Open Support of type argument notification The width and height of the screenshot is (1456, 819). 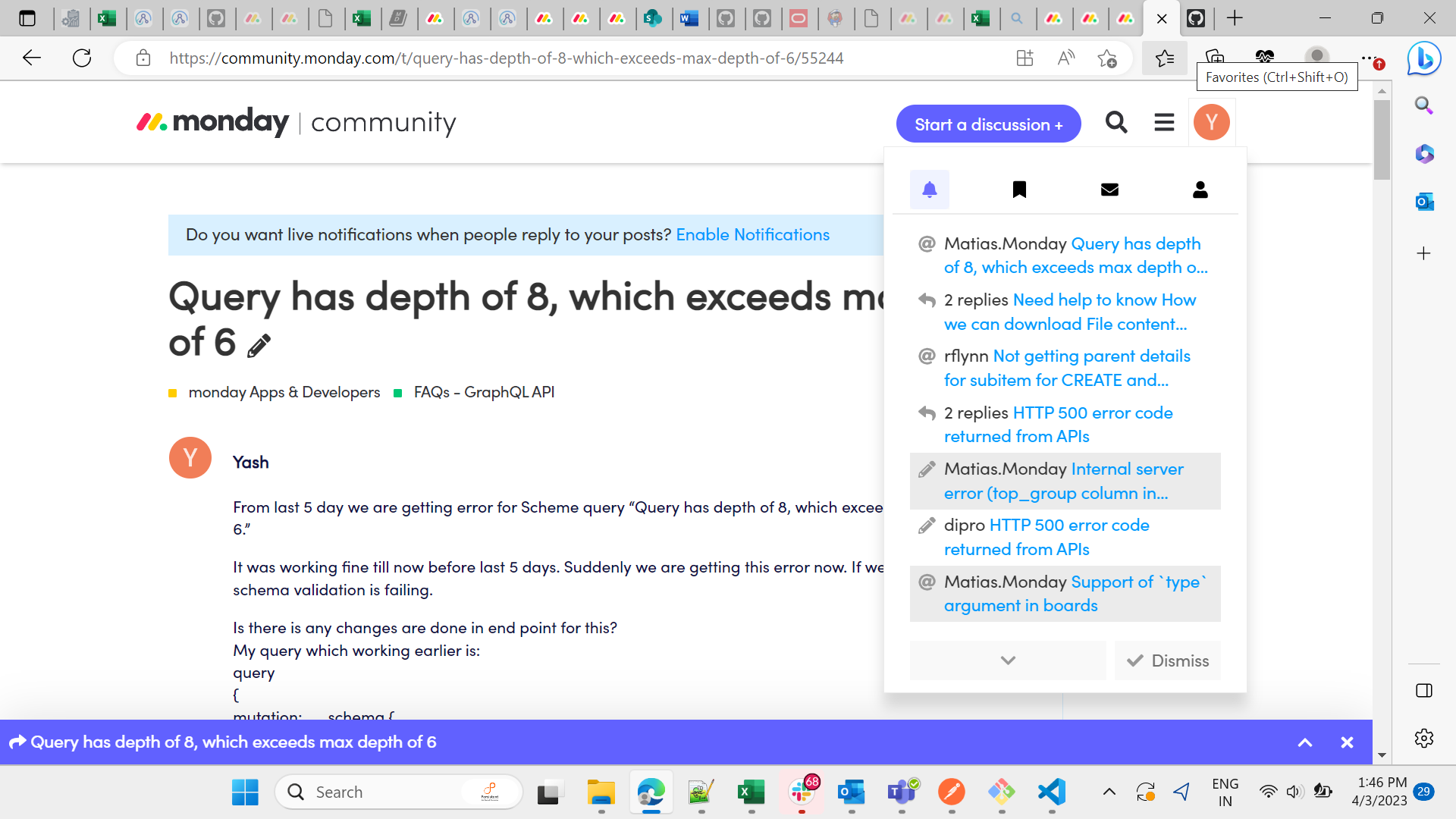pos(1065,594)
